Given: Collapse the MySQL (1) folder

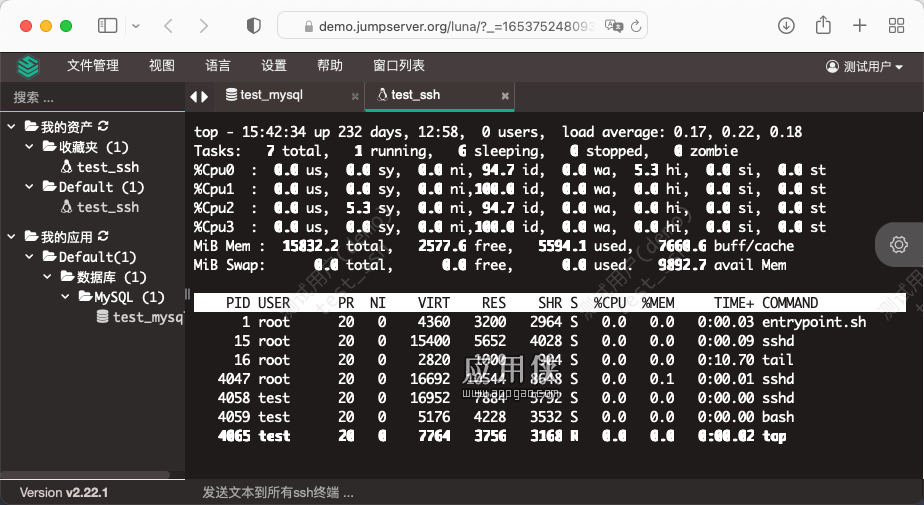Looking at the screenshot, I should 65,297.
